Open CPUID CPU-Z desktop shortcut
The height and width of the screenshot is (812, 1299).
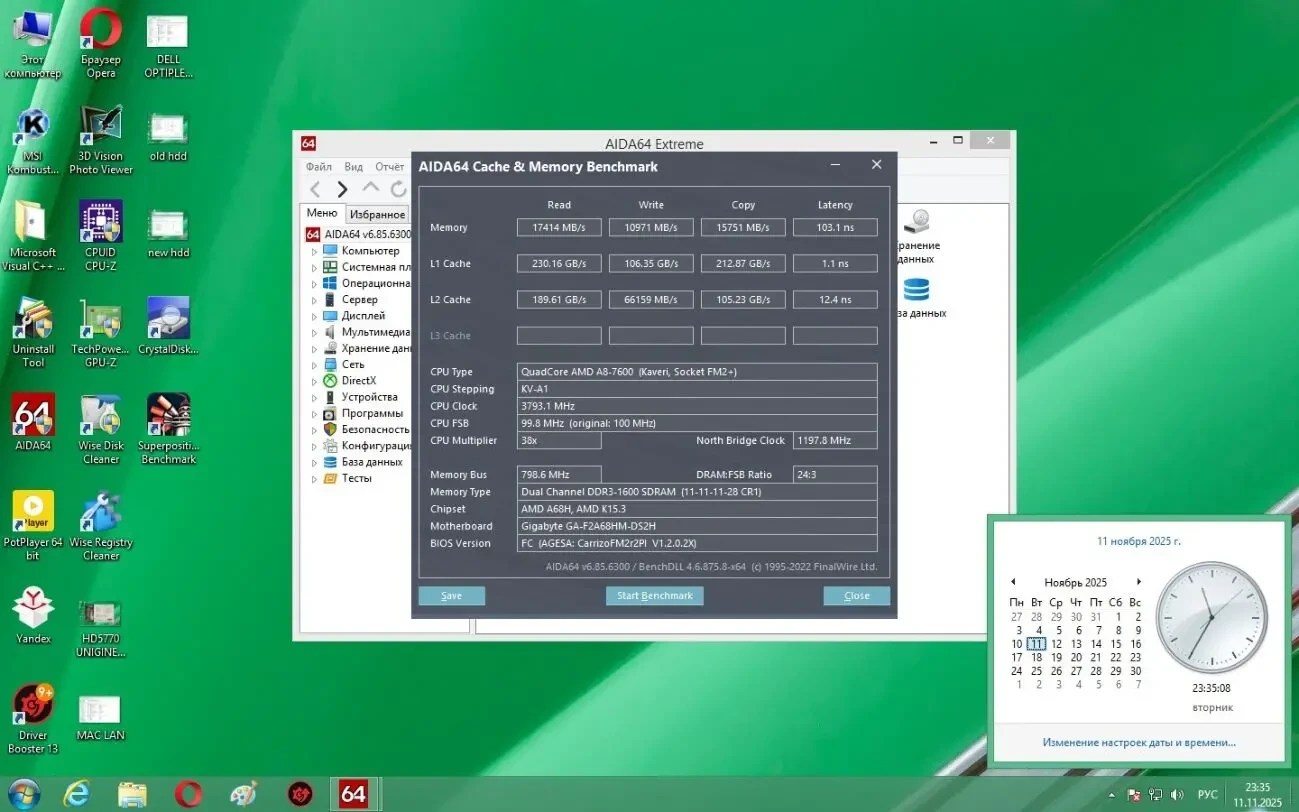coord(100,222)
